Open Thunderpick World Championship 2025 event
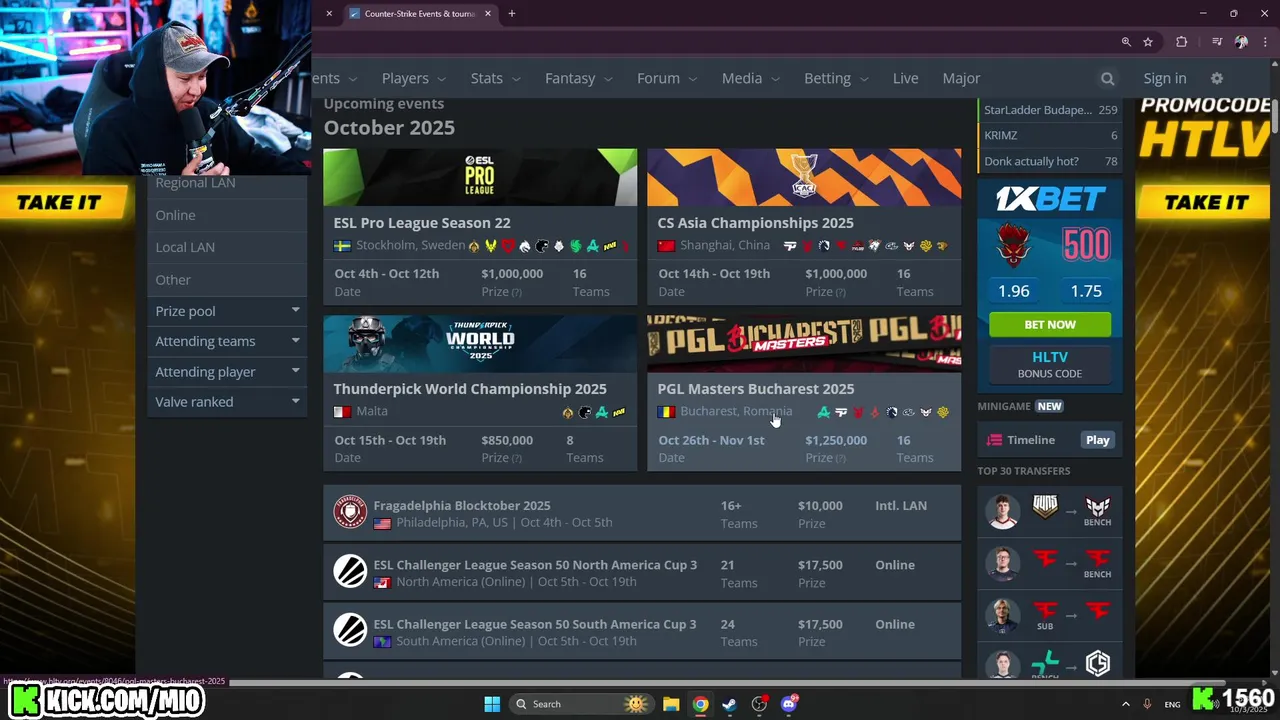The image size is (1280, 720). [470, 389]
